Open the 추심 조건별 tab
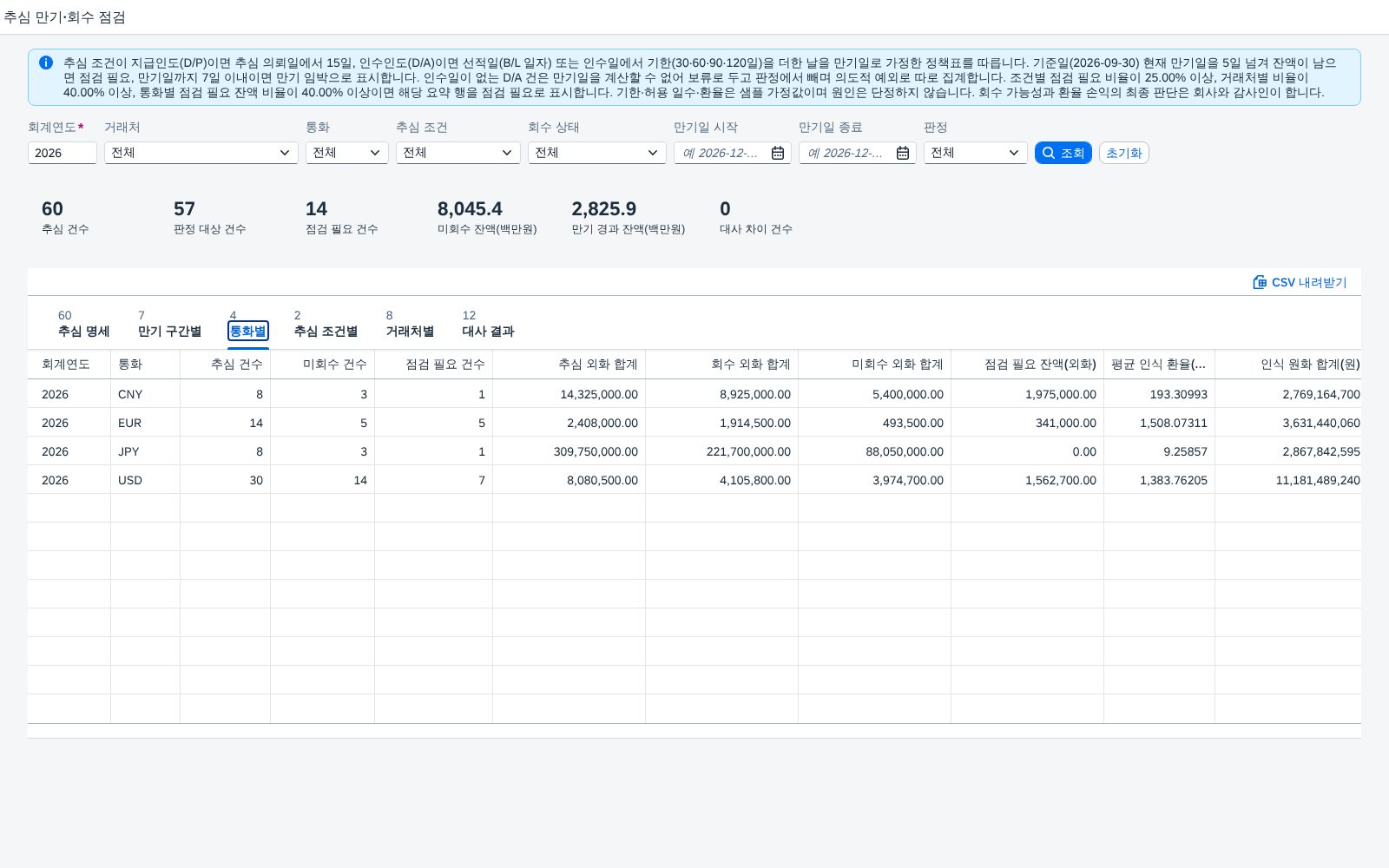Image resolution: width=1389 pixels, height=868 pixels. pyautogui.click(x=326, y=331)
